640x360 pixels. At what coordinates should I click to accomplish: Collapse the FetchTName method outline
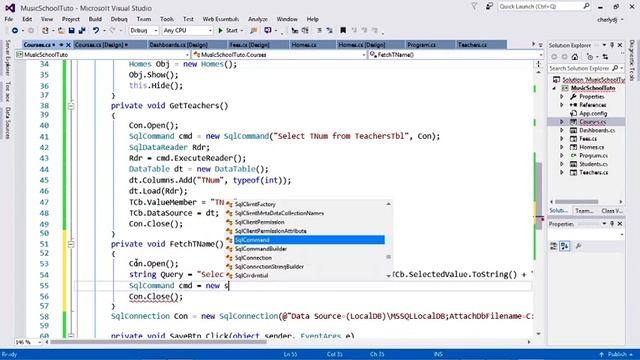tap(71, 244)
